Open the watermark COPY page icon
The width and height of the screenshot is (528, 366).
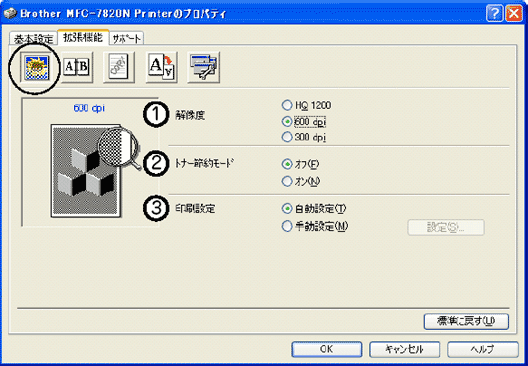(119, 67)
